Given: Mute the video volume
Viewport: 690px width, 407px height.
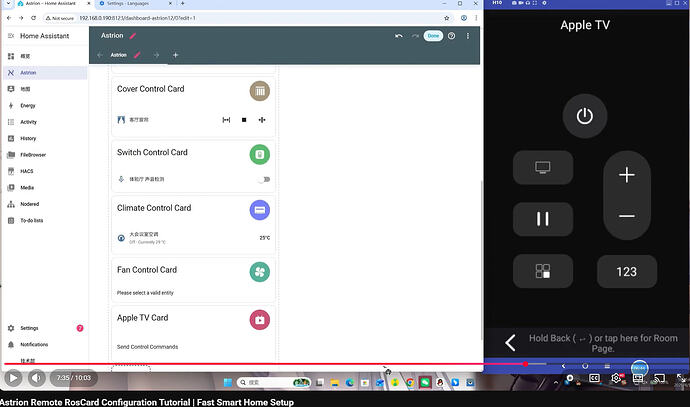Looking at the screenshot, I should [x=37, y=378].
